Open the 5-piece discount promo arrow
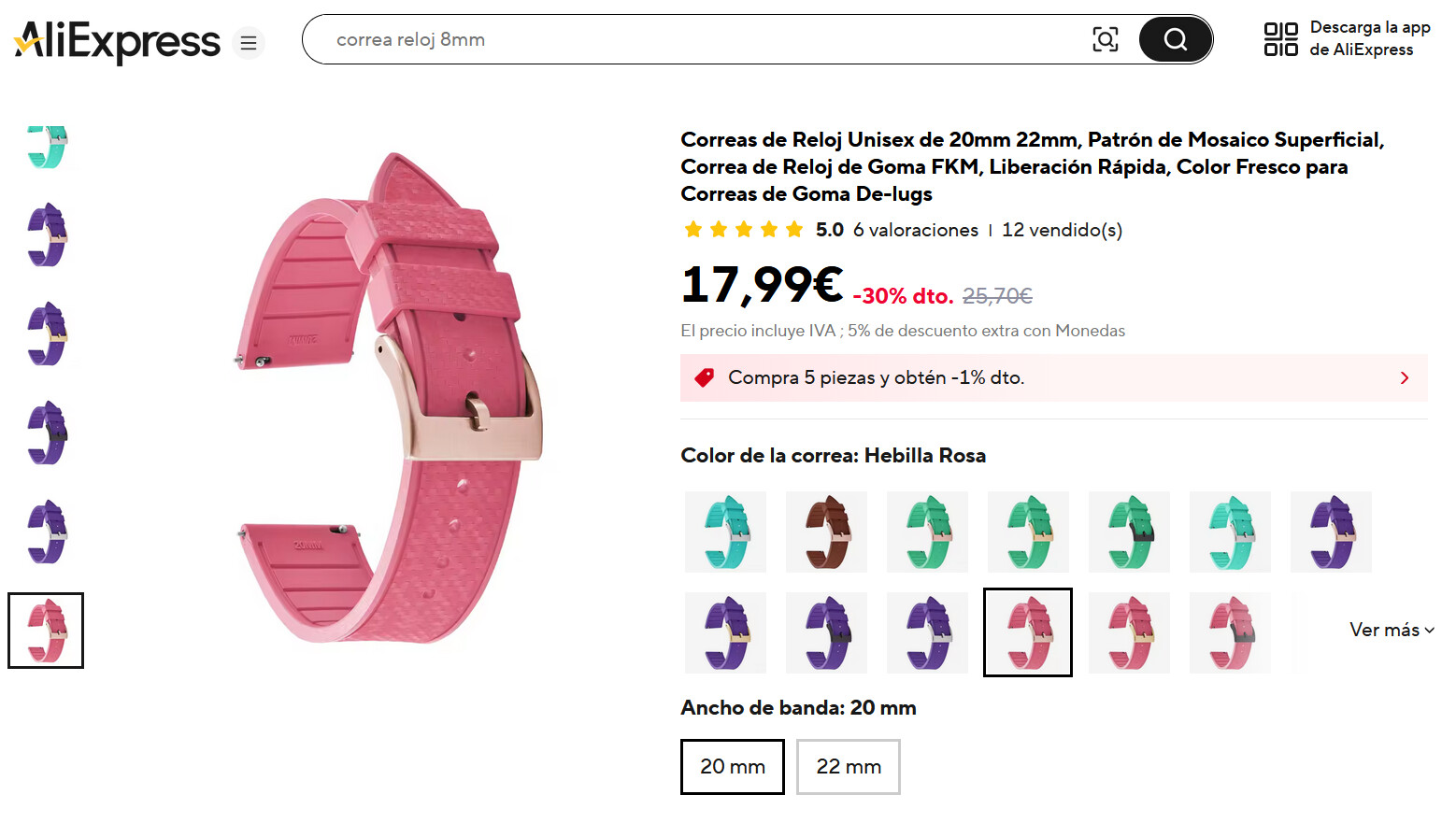The height and width of the screenshot is (823, 1456). [x=1404, y=377]
